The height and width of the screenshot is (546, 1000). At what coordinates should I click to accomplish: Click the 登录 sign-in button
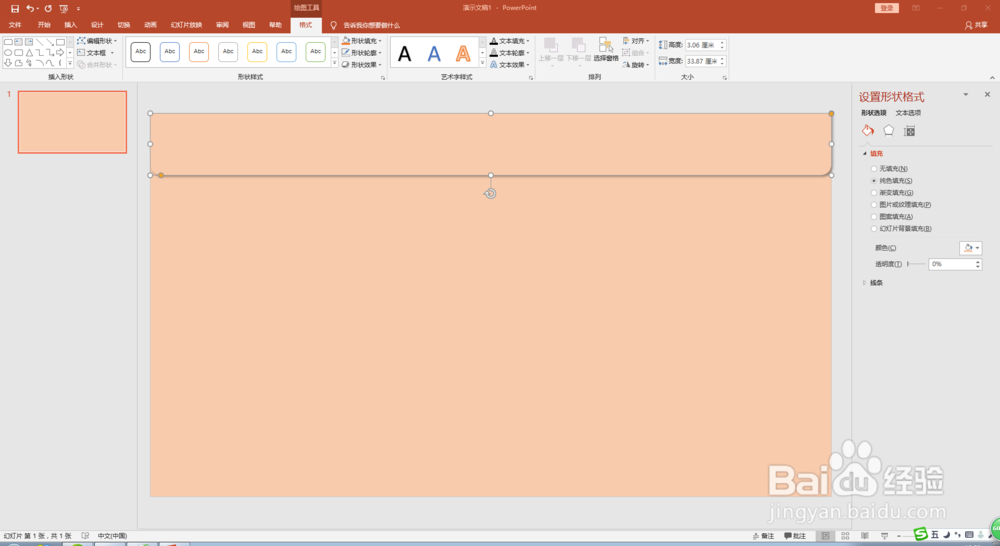click(886, 8)
